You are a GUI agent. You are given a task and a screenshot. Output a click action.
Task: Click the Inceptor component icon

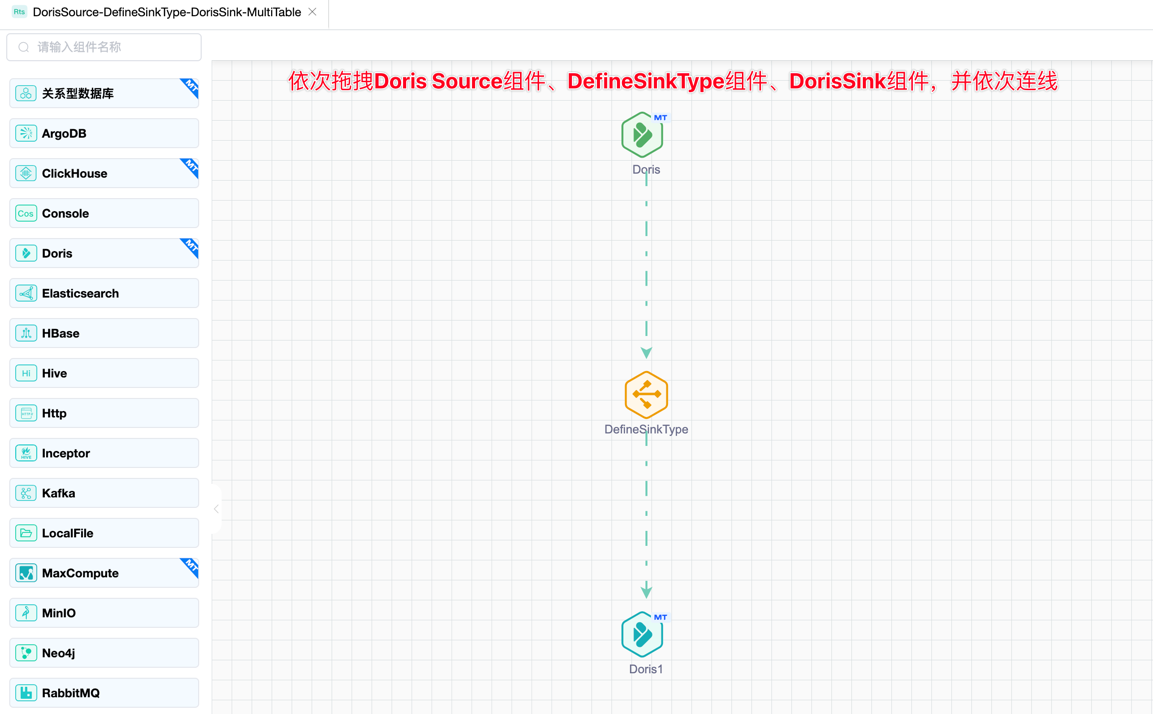point(26,453)
